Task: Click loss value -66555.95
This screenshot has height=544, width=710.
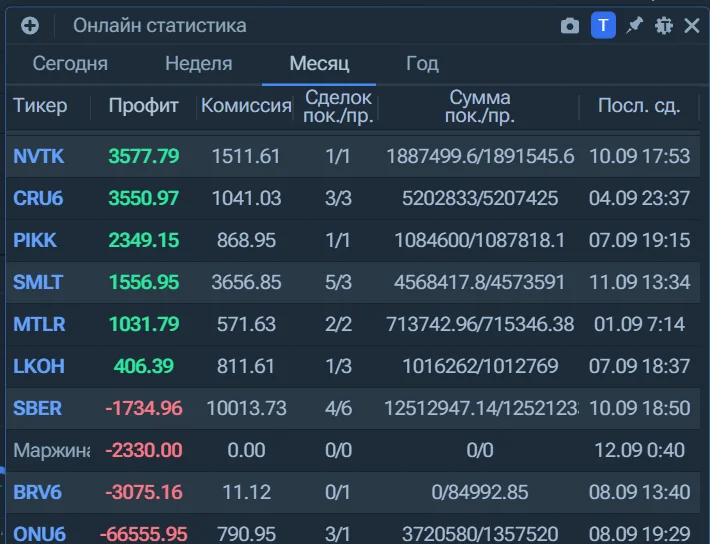Action: coord(144,534)
